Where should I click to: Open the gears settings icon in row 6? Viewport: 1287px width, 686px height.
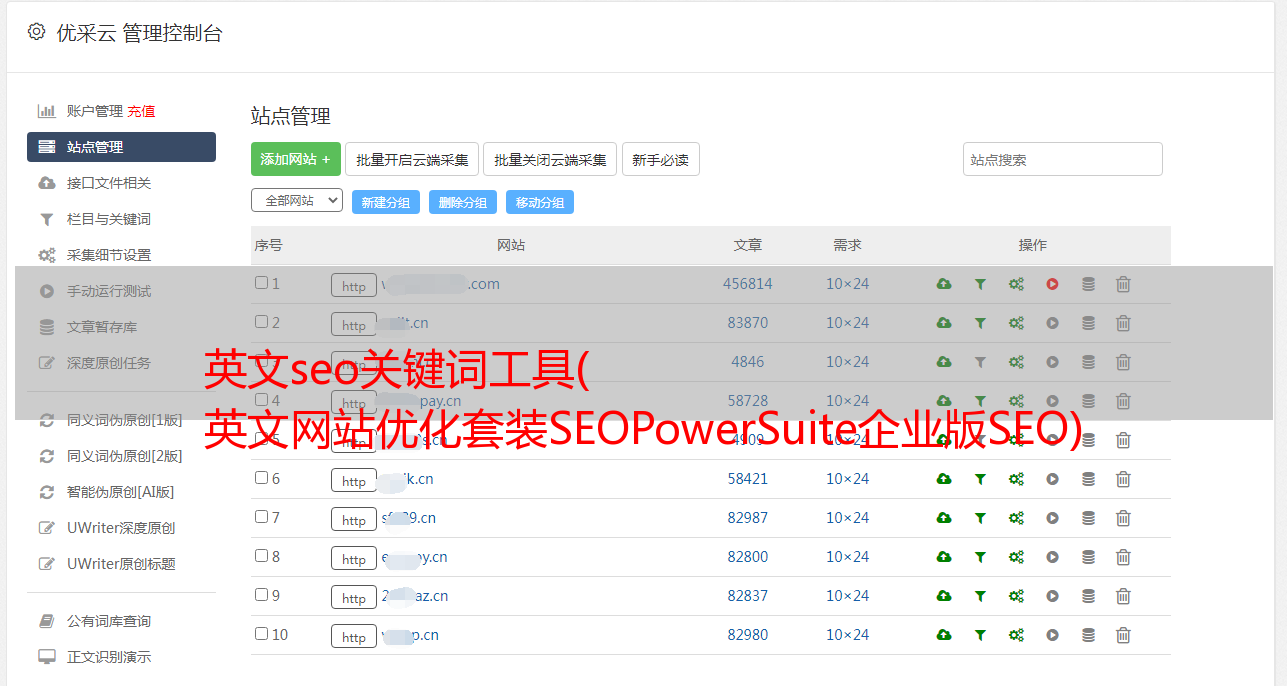[x=1016, y=479]
